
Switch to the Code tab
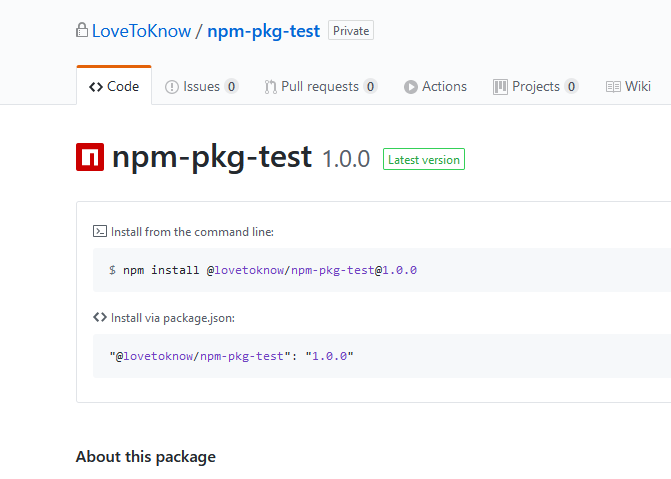[x=114, y=86]
